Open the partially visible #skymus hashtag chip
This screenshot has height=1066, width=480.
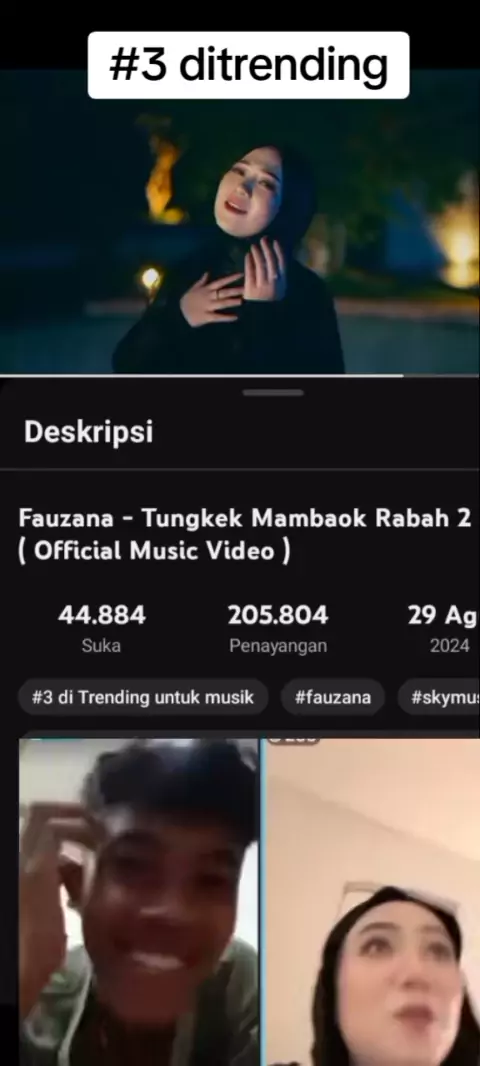click(439, 697)
